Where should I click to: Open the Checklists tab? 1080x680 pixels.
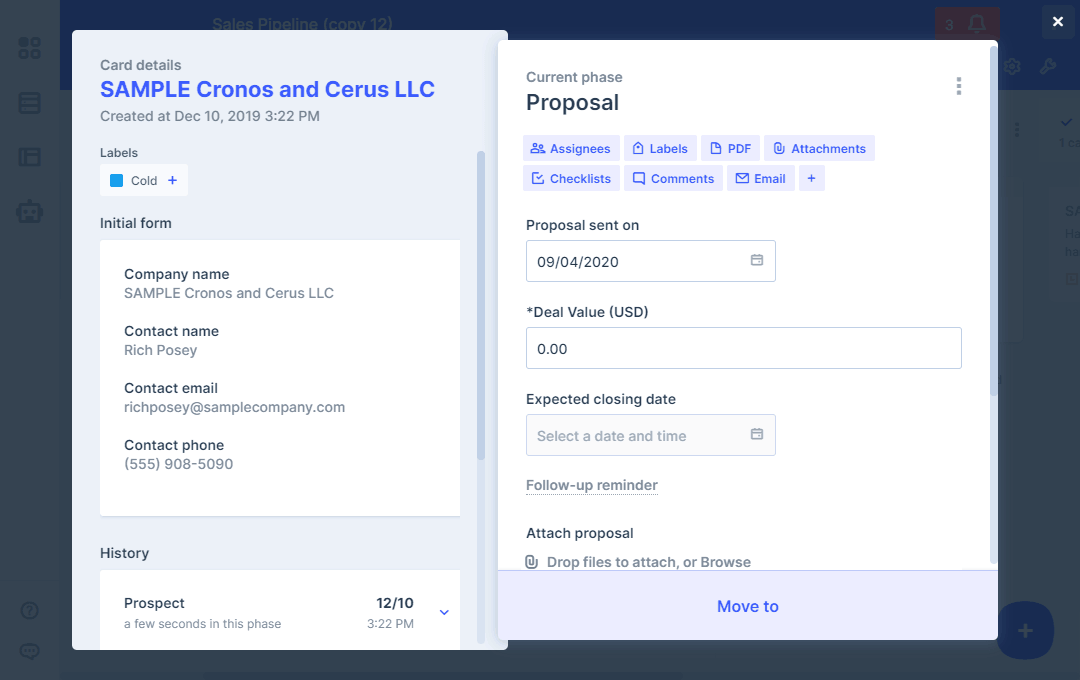pyautogui.click(x=571, y=178)
